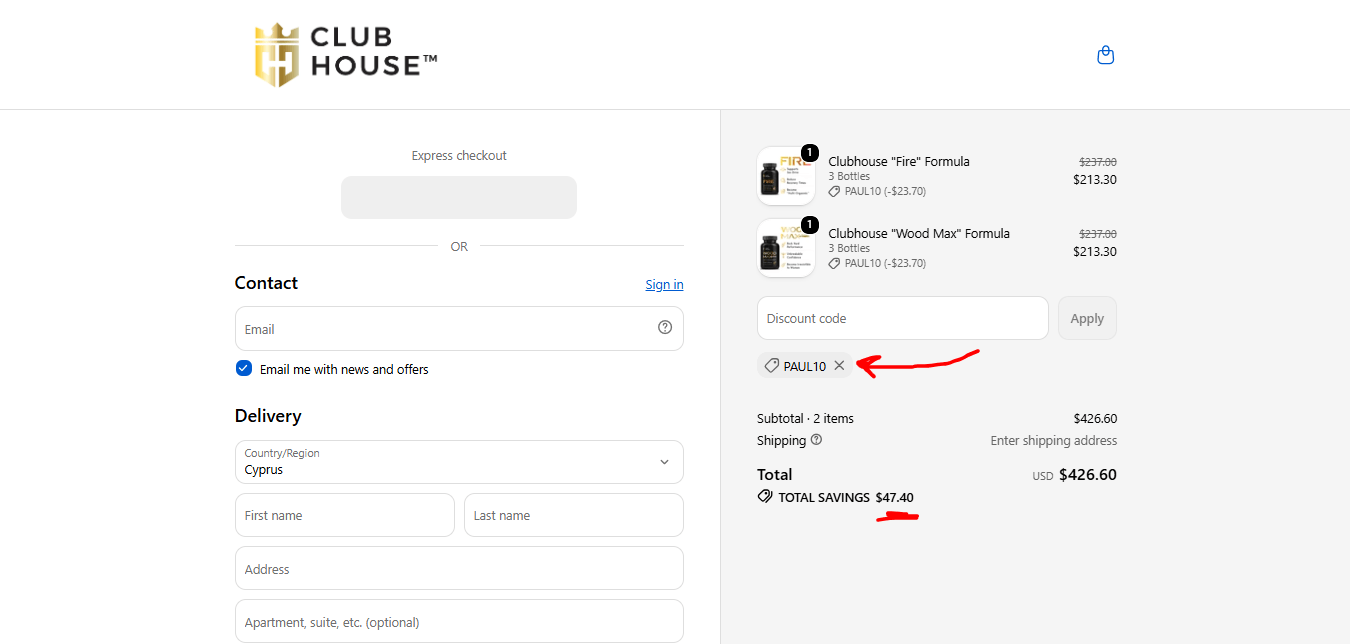Click the Express checkout button placeholder
This screenshot has height=644, width=1350.
tap(459, 197)
